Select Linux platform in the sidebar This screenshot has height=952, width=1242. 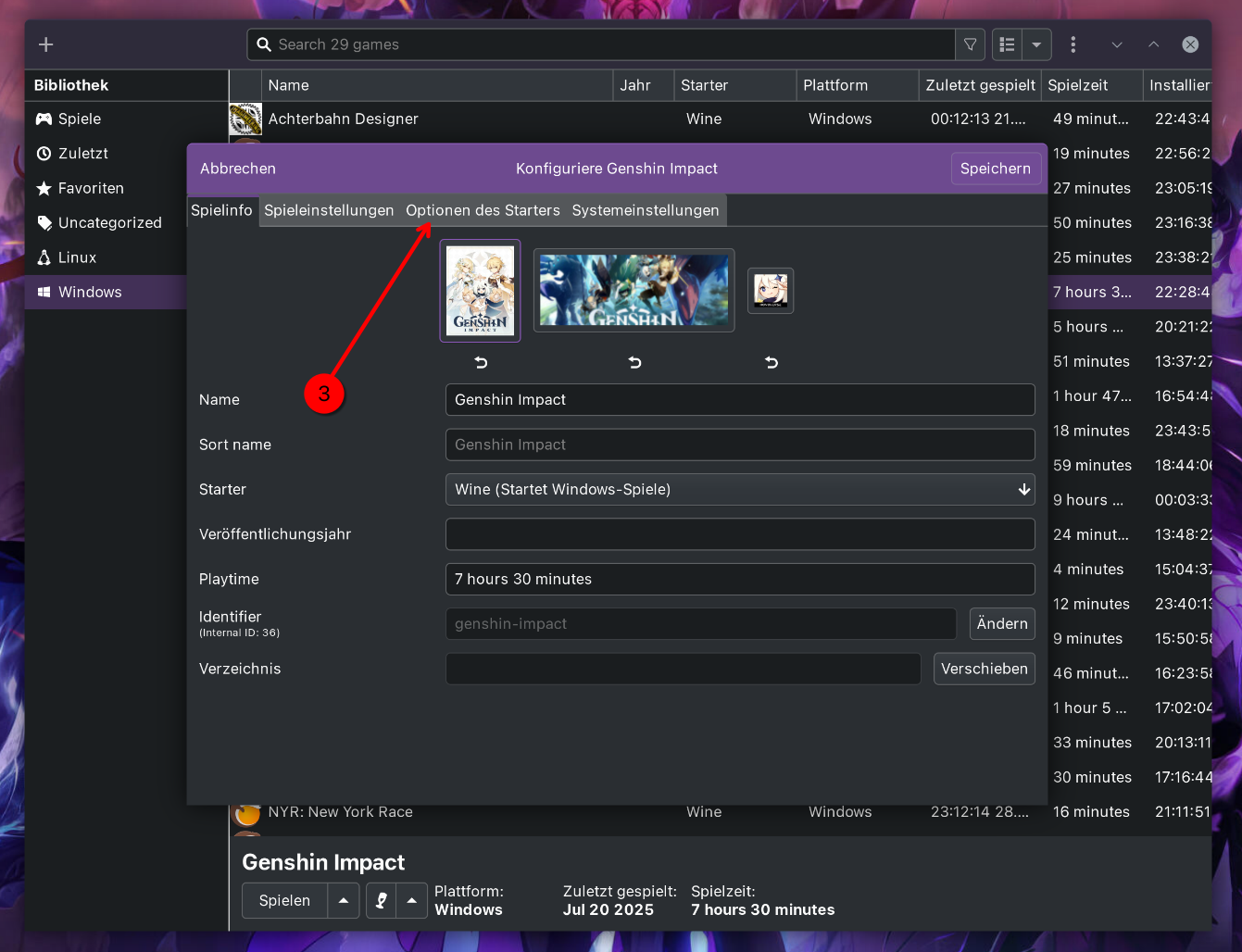pos(126,257)
